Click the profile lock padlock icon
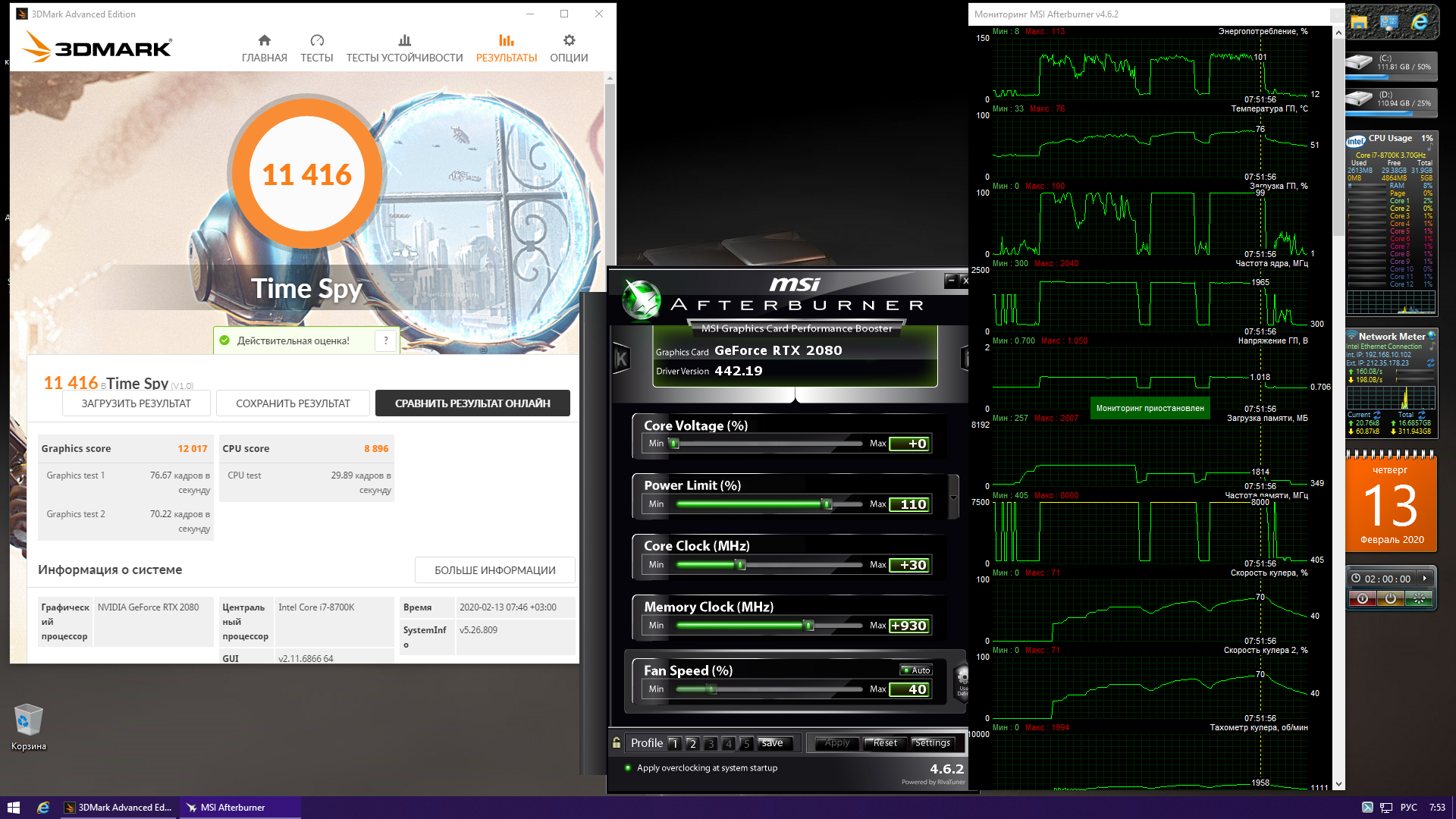Image resolution: width=1456 pixels, height=819 pixels. pos(617,743)
